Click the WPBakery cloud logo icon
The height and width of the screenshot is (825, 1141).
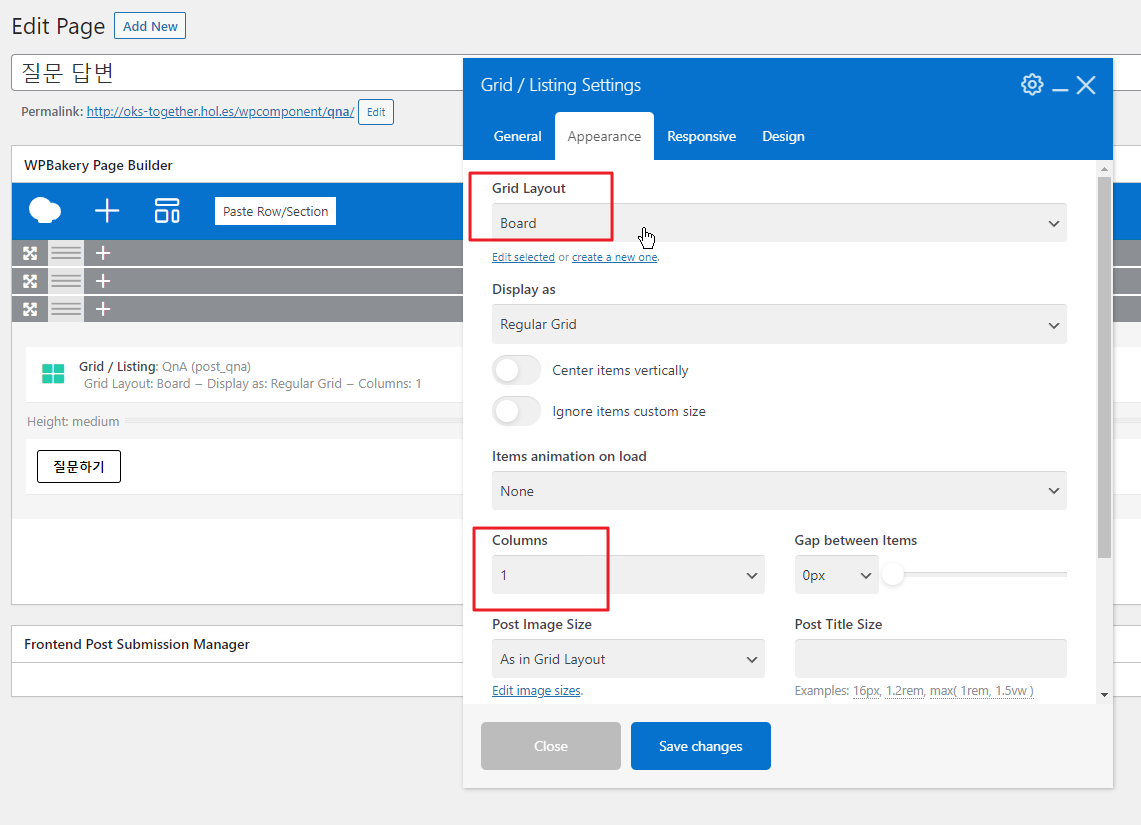pos(44,210)
